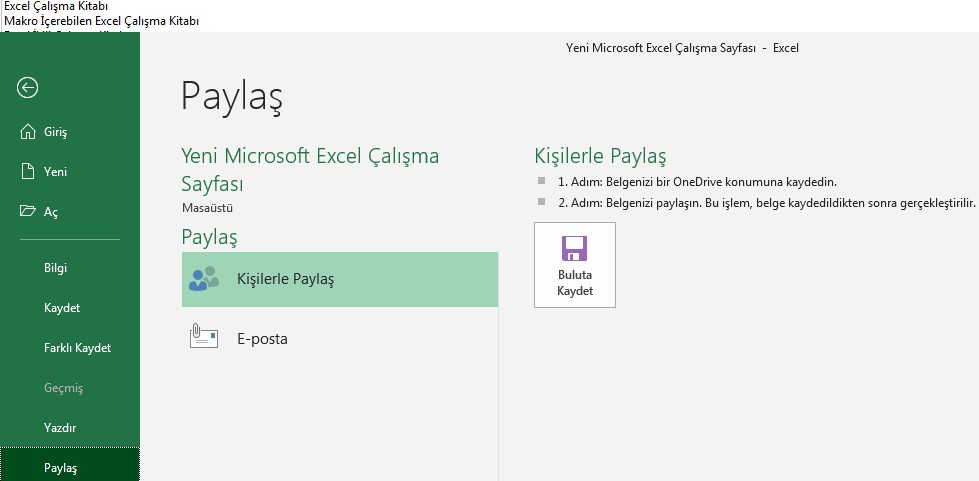Click the Buluta Kaydet button
The image size is (979, 481).
[x=574, y=265]
